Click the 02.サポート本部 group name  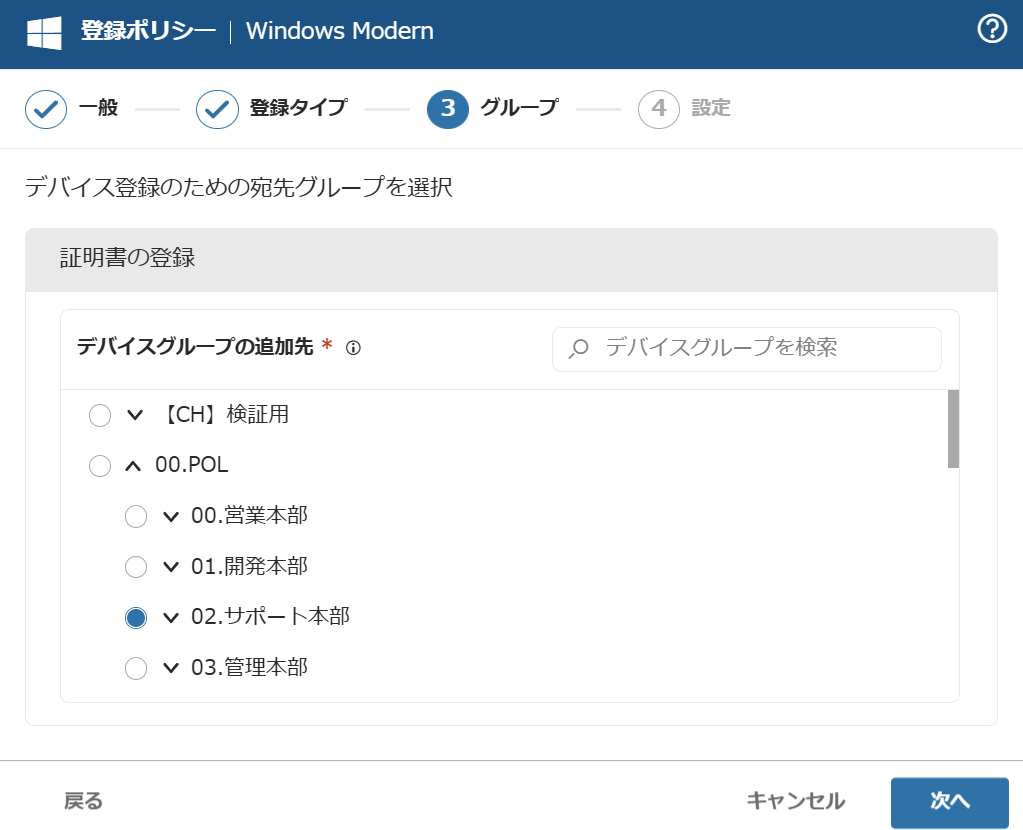270,617
